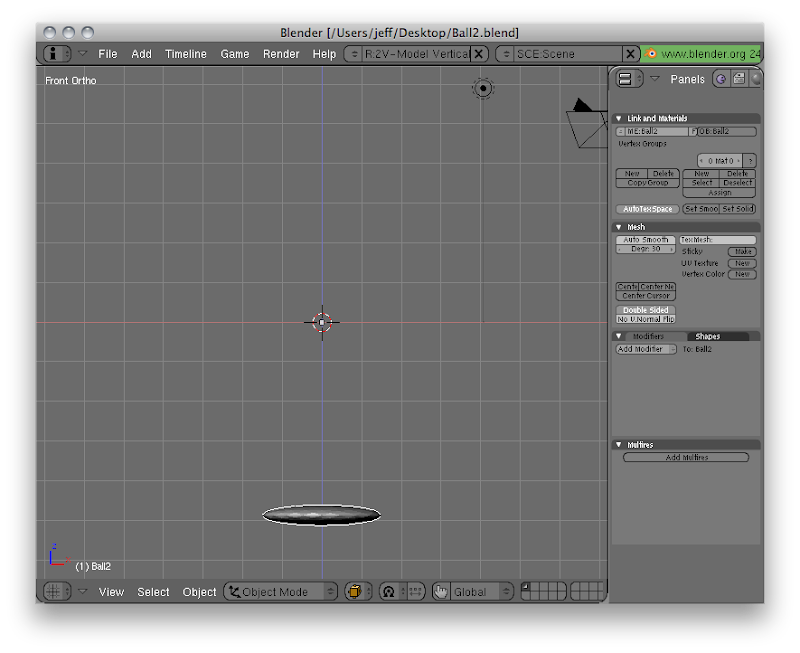Click the Buttons window type icon

click(625, 79)
